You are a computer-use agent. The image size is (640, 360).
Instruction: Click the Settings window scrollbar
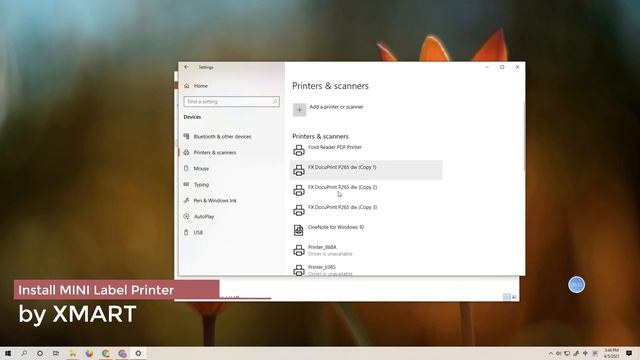coord(524,137)
